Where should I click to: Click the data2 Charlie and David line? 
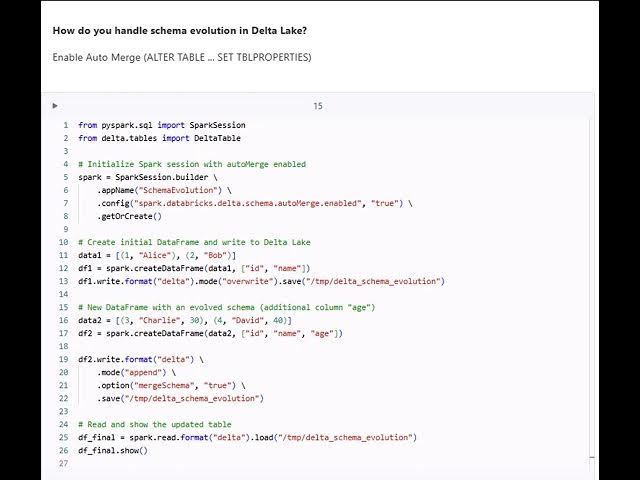[185, 320]
